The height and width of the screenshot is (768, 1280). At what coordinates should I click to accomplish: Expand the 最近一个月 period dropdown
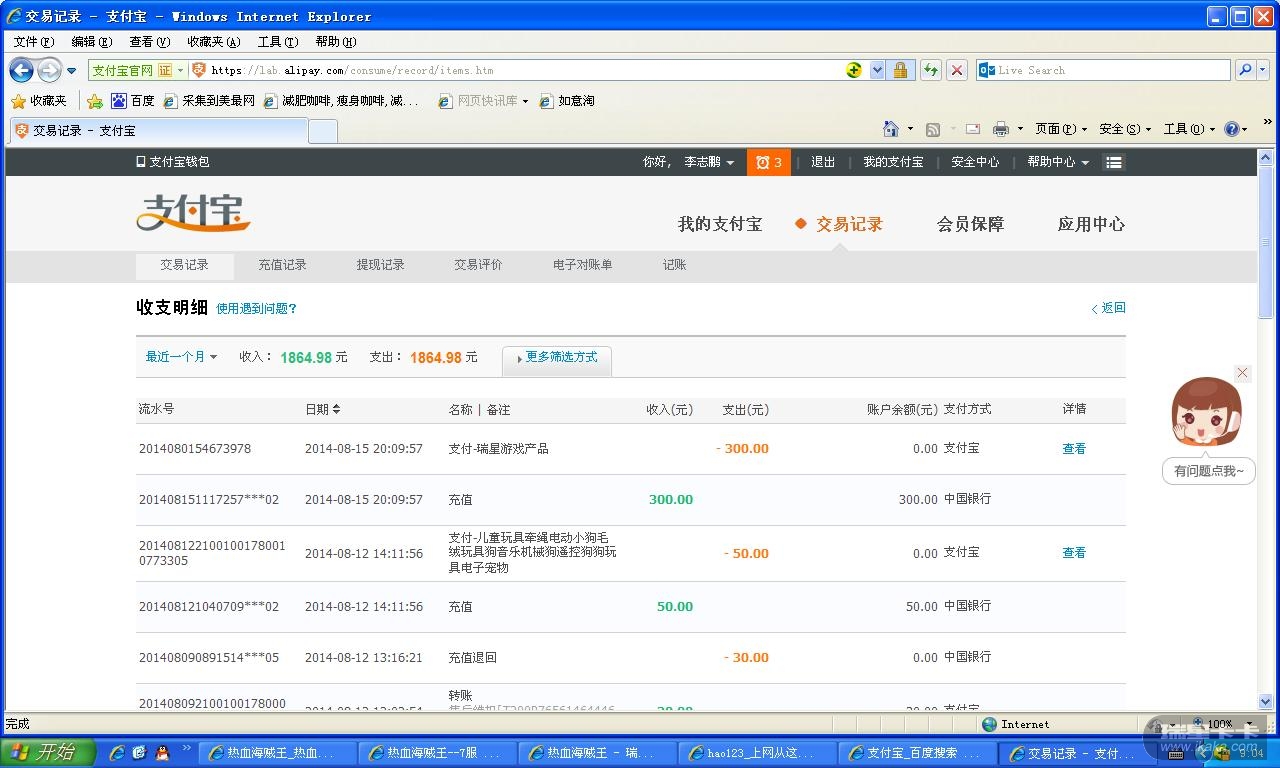tap(181, 357)
